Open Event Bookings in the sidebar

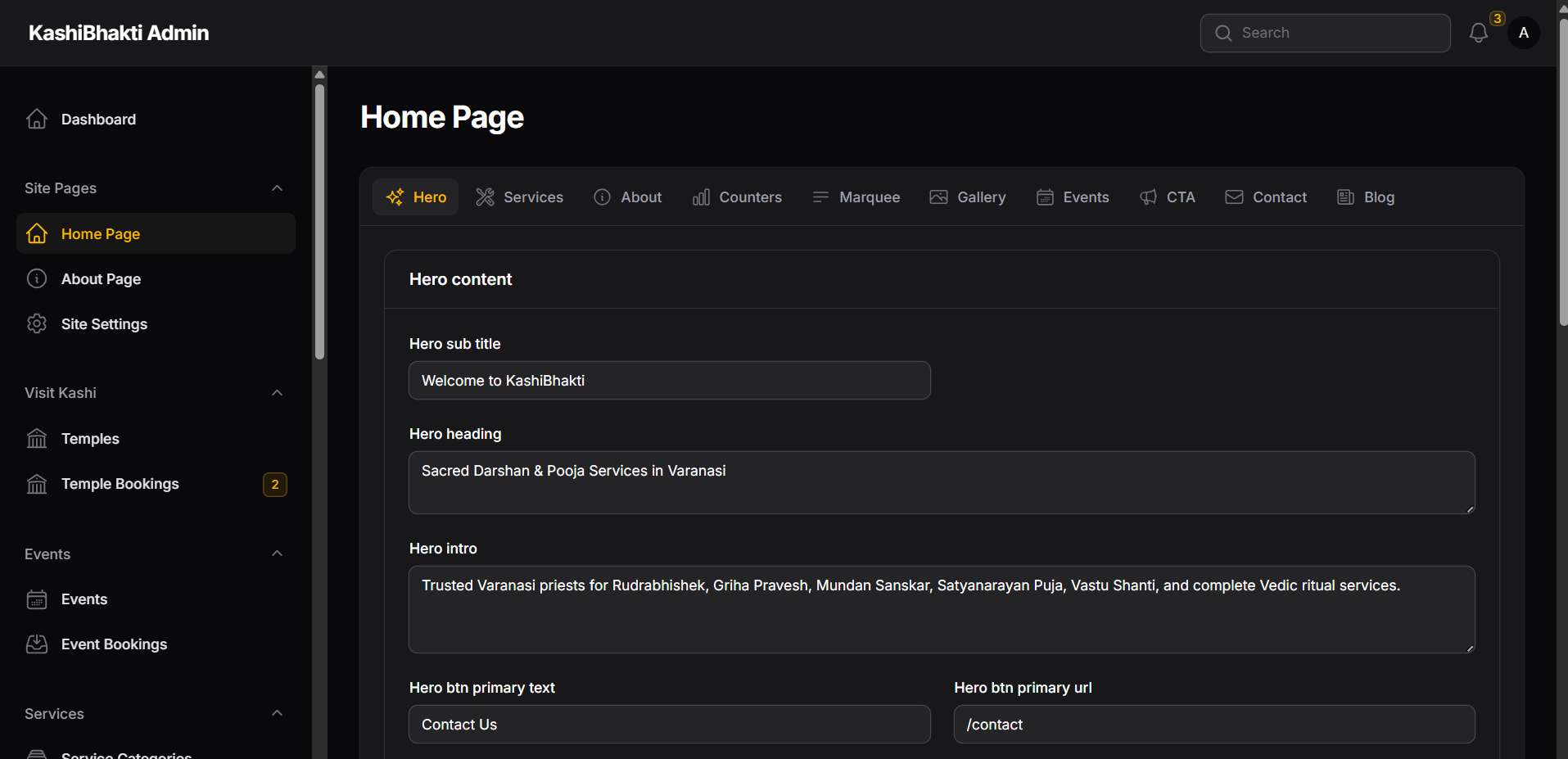click(x=156, y=644)
